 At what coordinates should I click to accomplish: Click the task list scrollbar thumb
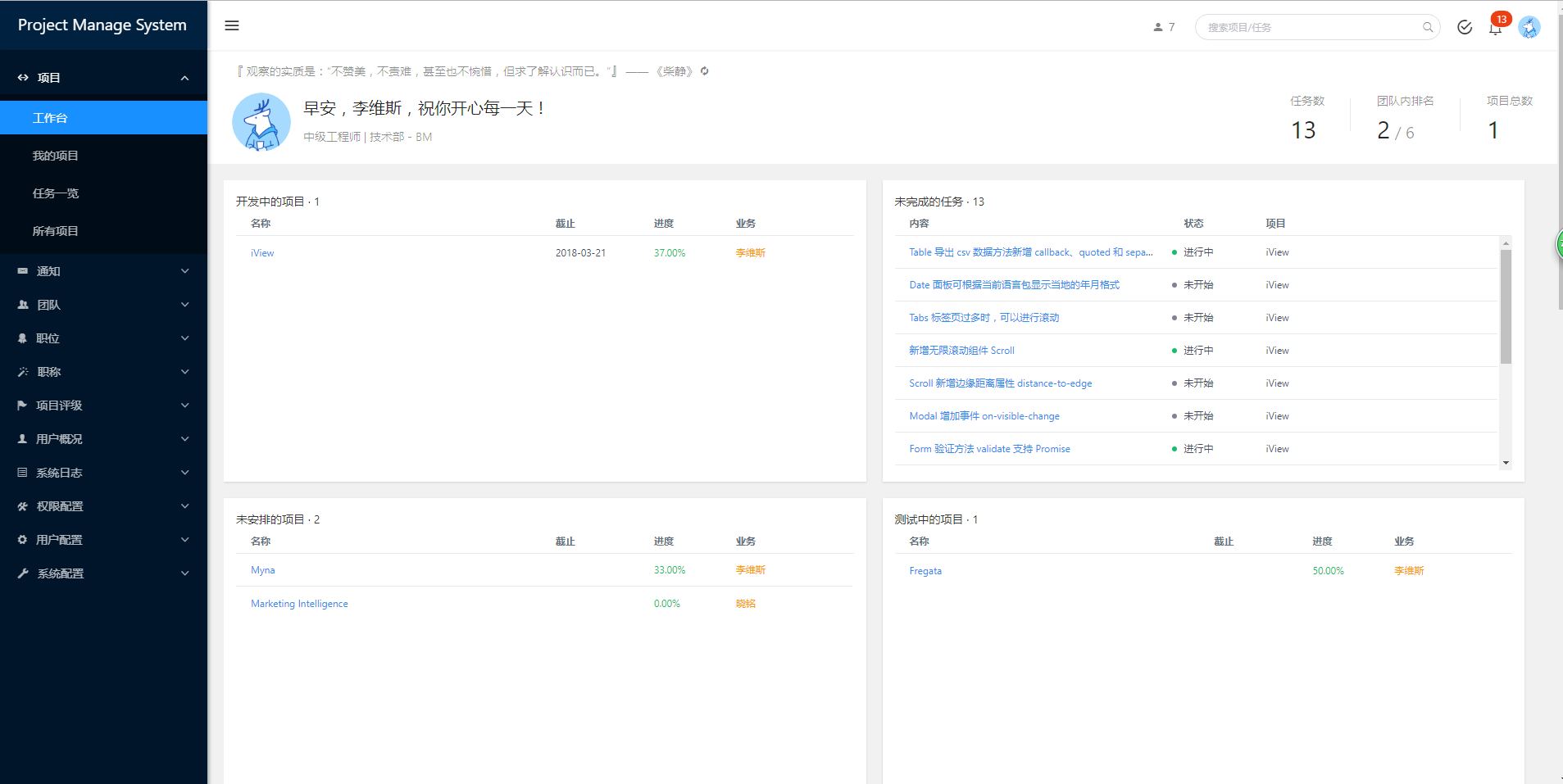[x=1506, y=306]
